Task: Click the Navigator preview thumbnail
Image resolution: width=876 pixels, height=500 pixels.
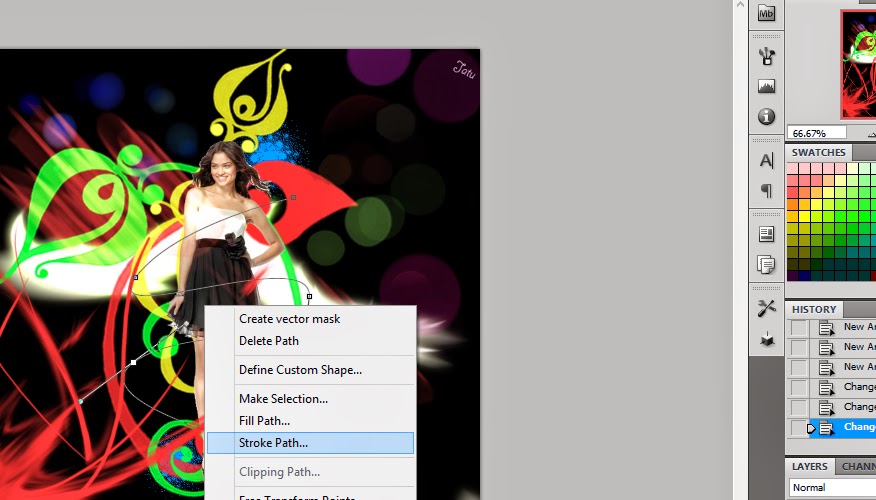Action: [859, 64]
